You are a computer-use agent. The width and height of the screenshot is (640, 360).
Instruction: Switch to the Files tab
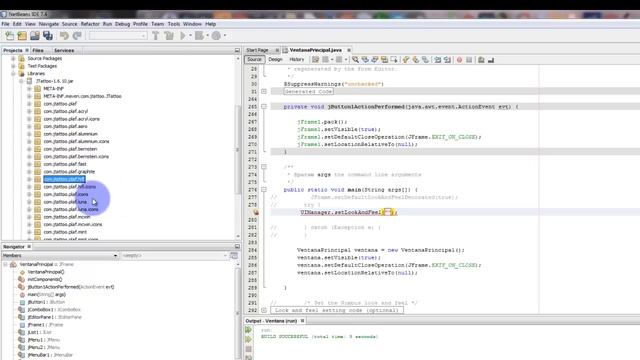point(38,50)
